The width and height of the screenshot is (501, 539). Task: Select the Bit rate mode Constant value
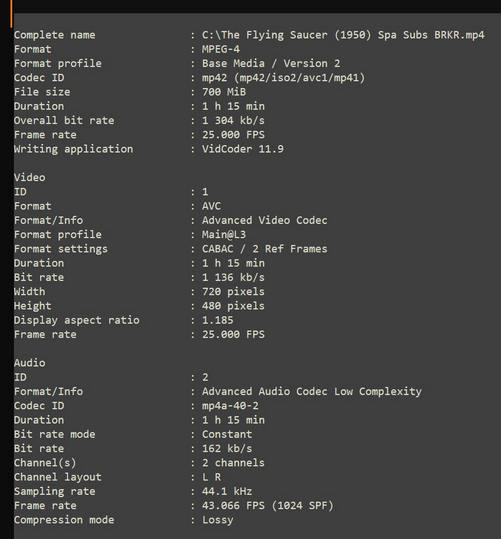click(227, 434)
